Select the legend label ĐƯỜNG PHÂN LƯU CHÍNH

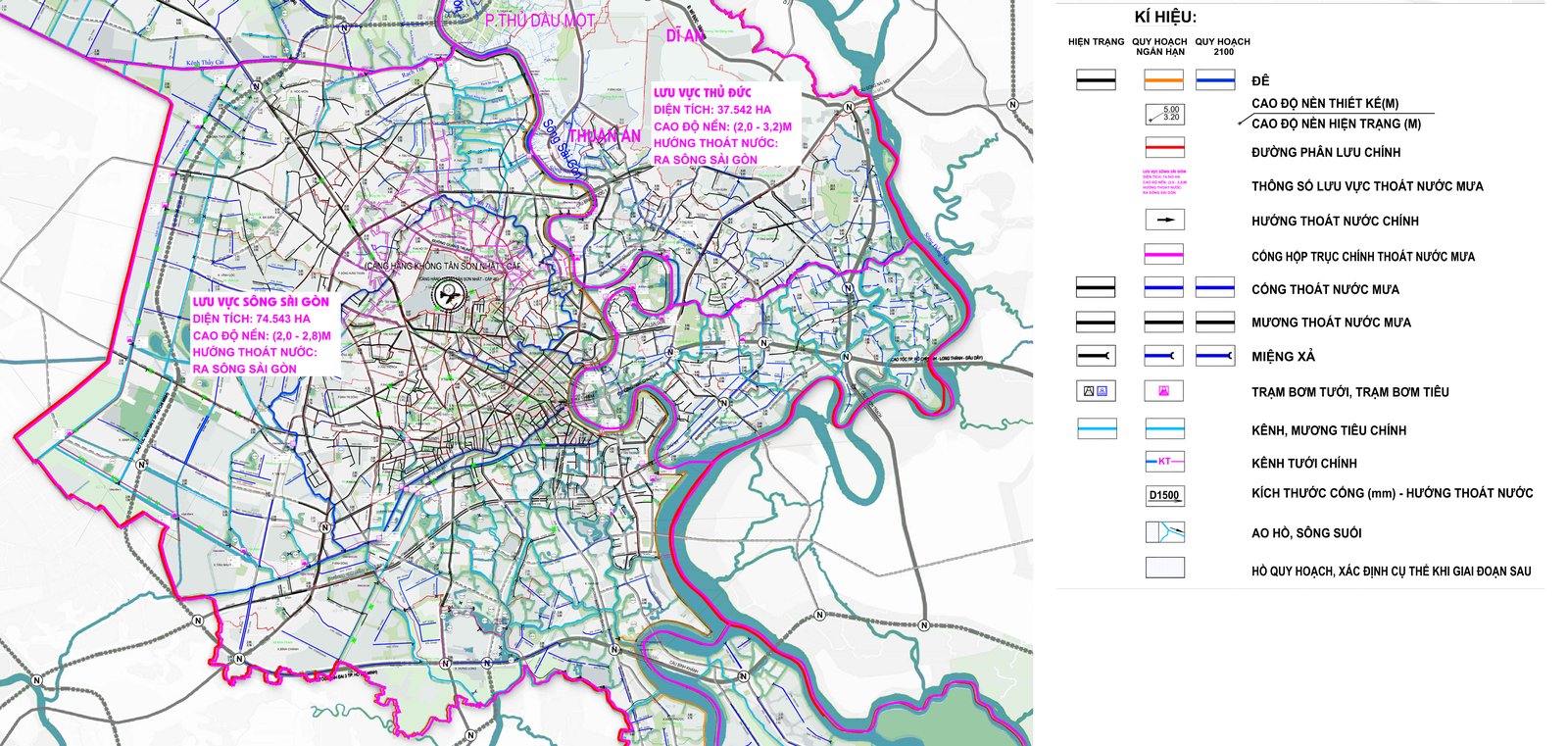pyautogui.click(x=1326, y=152)
